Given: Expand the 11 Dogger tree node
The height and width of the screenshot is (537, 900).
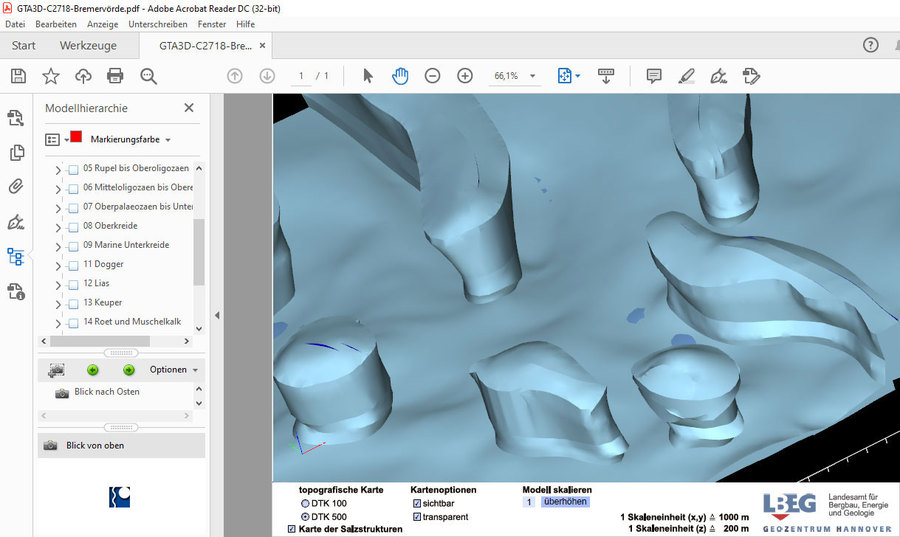Looking at the screenshot, I should coord(58,265).
